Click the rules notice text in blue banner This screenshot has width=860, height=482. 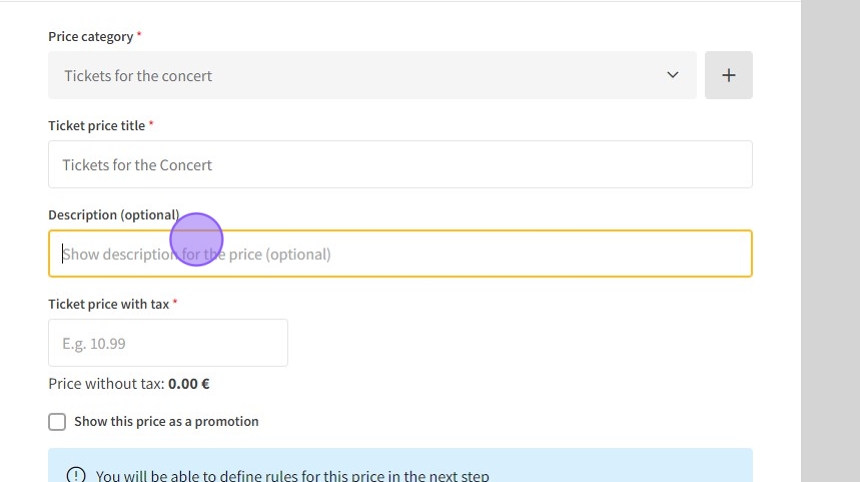click(x=292, y=475)
